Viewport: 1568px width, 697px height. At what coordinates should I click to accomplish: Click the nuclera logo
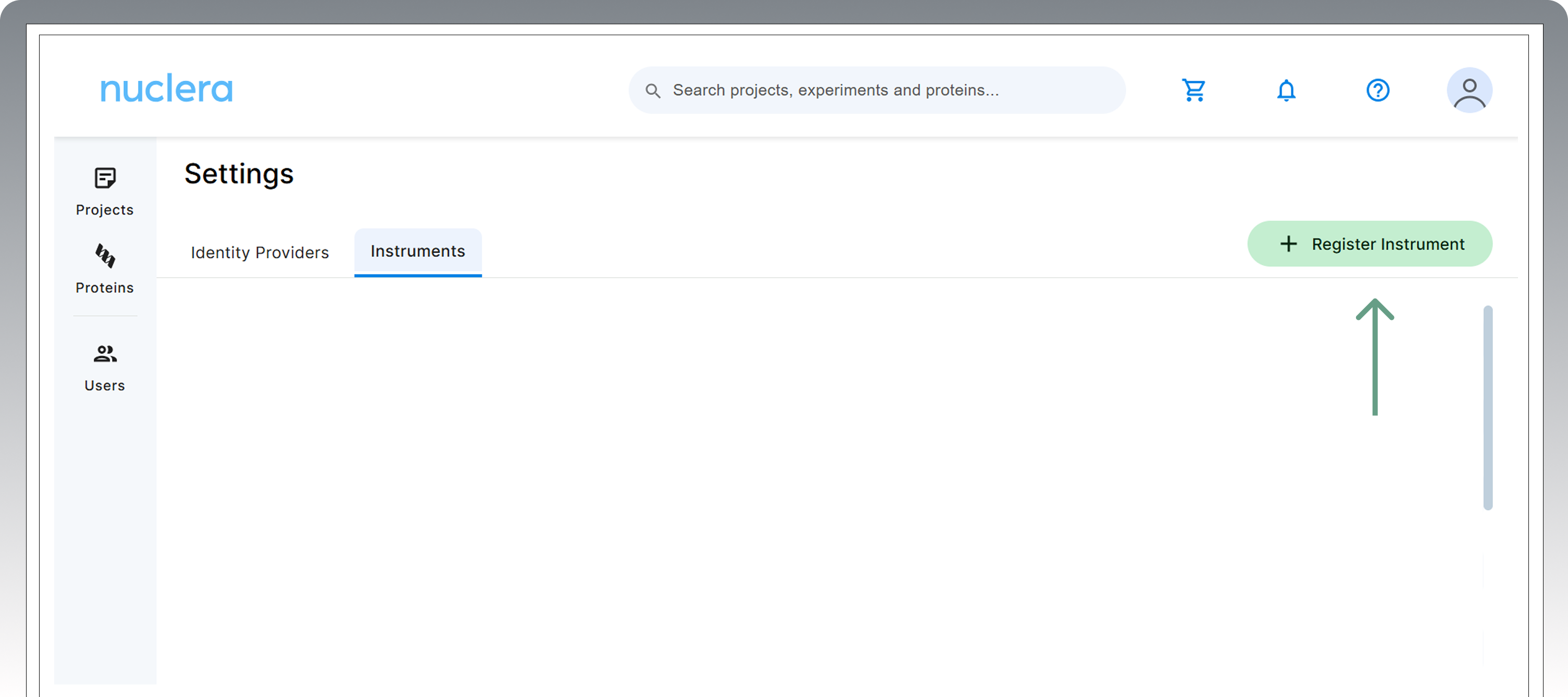click(166, 89)
